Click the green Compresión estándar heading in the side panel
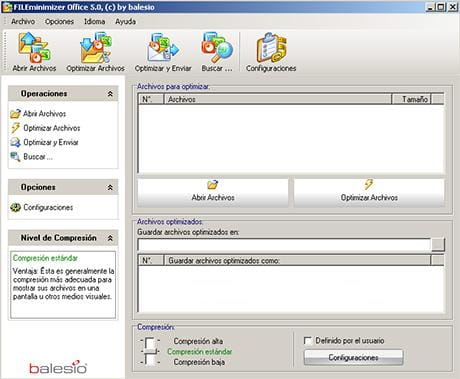The height and width of the screenshot is (379, 460). pyautogui.click(x=45, y=258)
